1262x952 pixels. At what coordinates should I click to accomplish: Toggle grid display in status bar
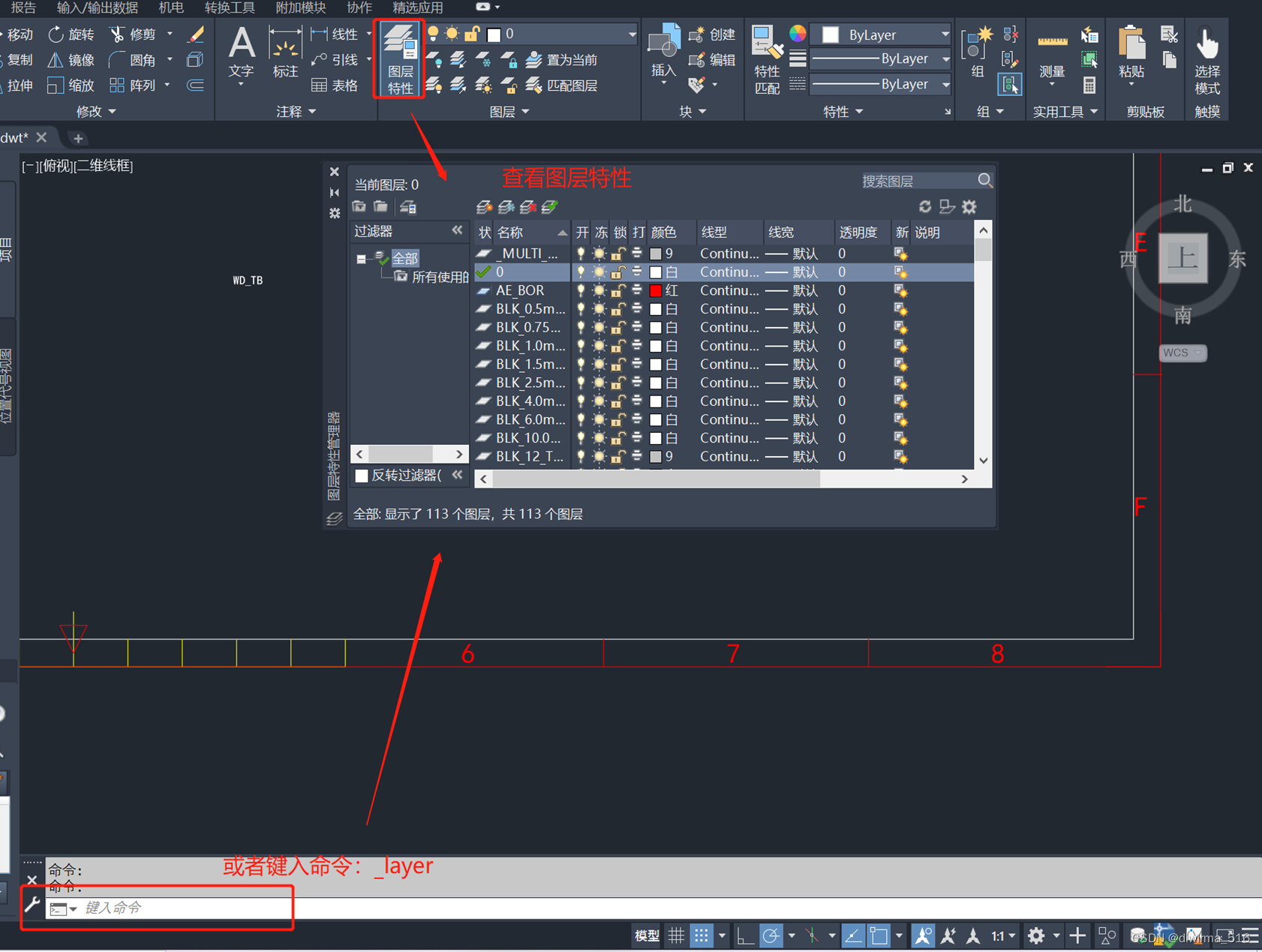tap(677, 935)
